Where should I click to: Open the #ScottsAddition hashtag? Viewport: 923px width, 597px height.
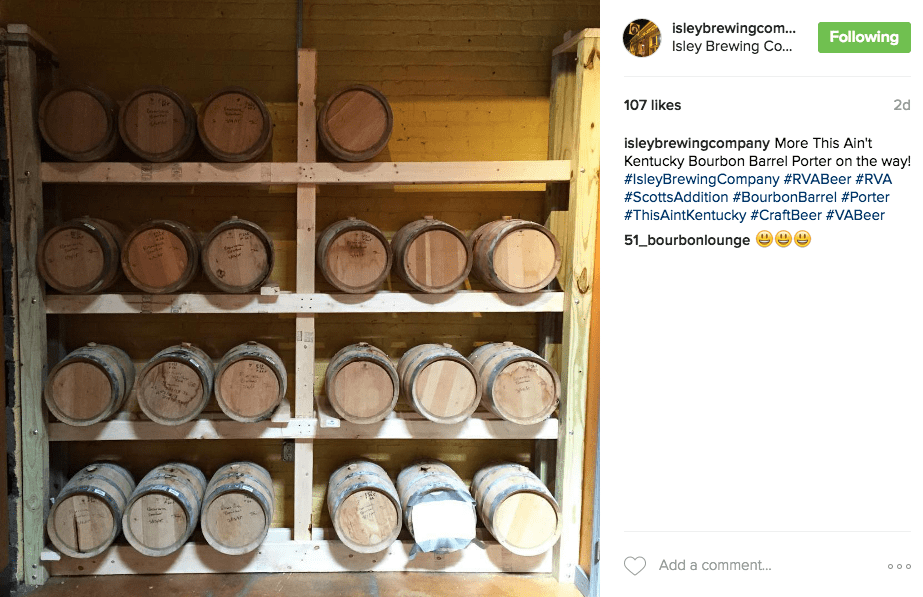(676, 197)
